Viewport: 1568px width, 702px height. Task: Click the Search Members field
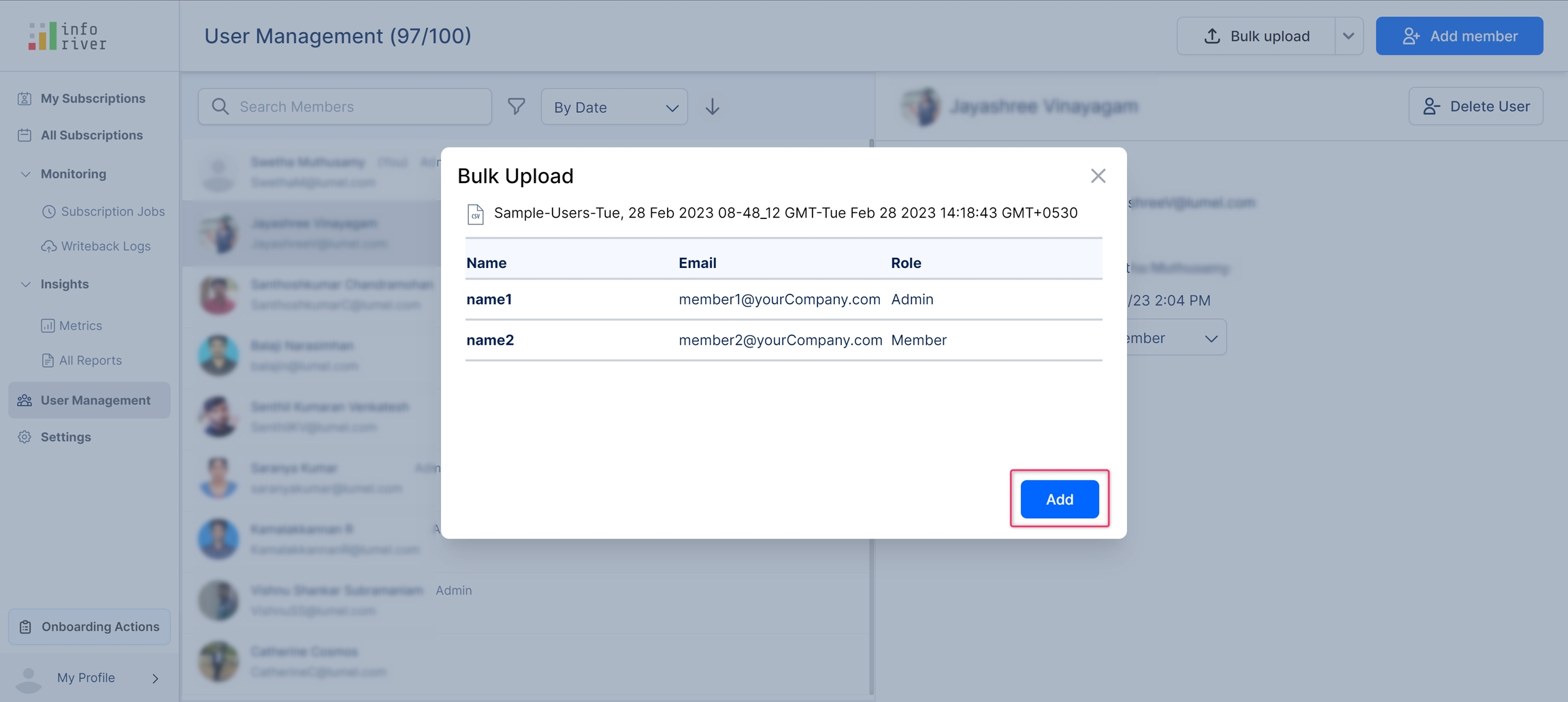point(345,107)
